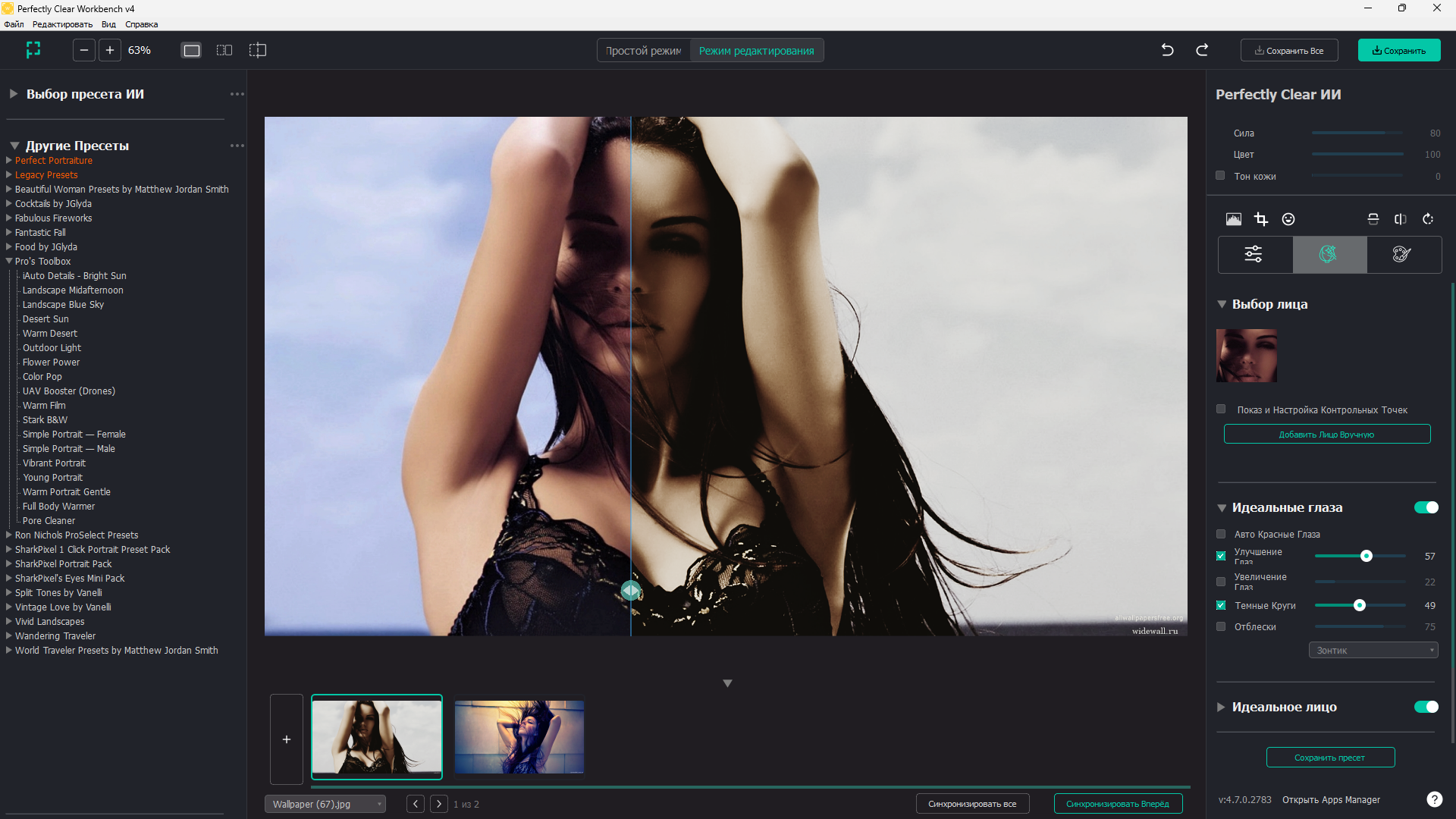Open the Редактировать menu
The height and width of the screenshot is (819, 1456).
[x=62, y=24]
